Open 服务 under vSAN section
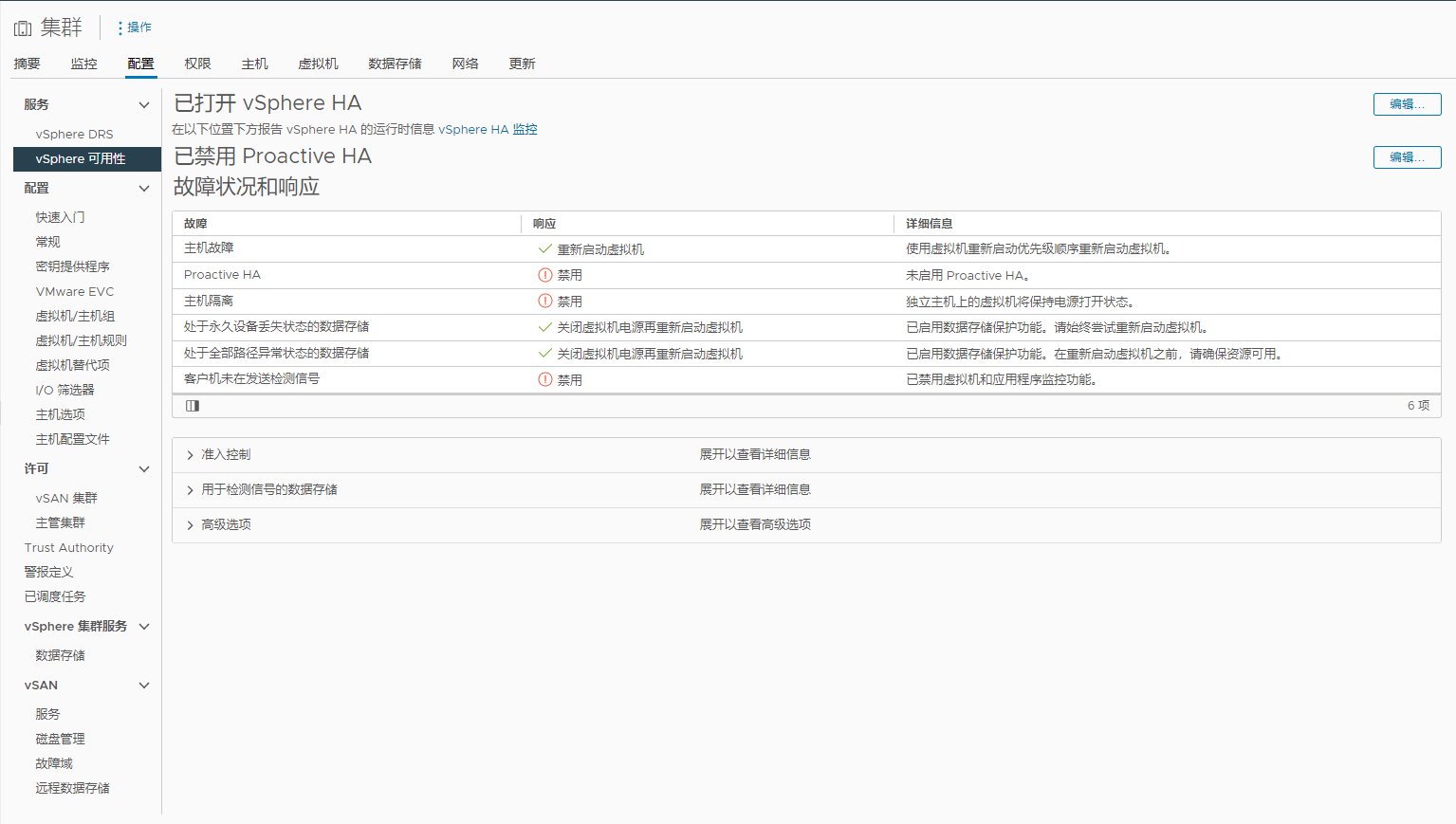This screenshot has height=824, width=1456. click(47, 714)
